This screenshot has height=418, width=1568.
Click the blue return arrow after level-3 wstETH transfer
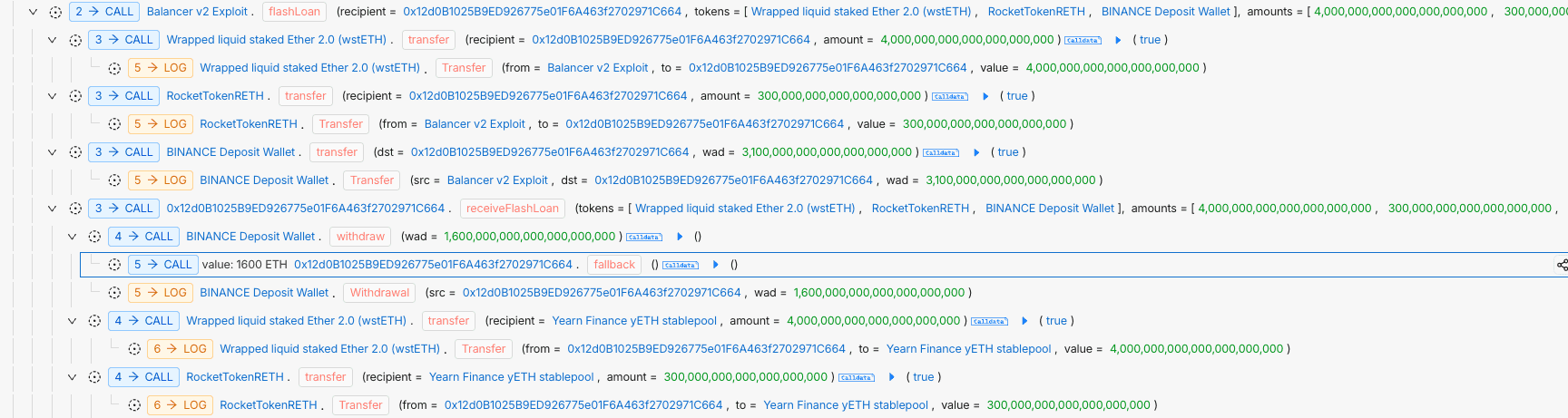coord(1118,40)
